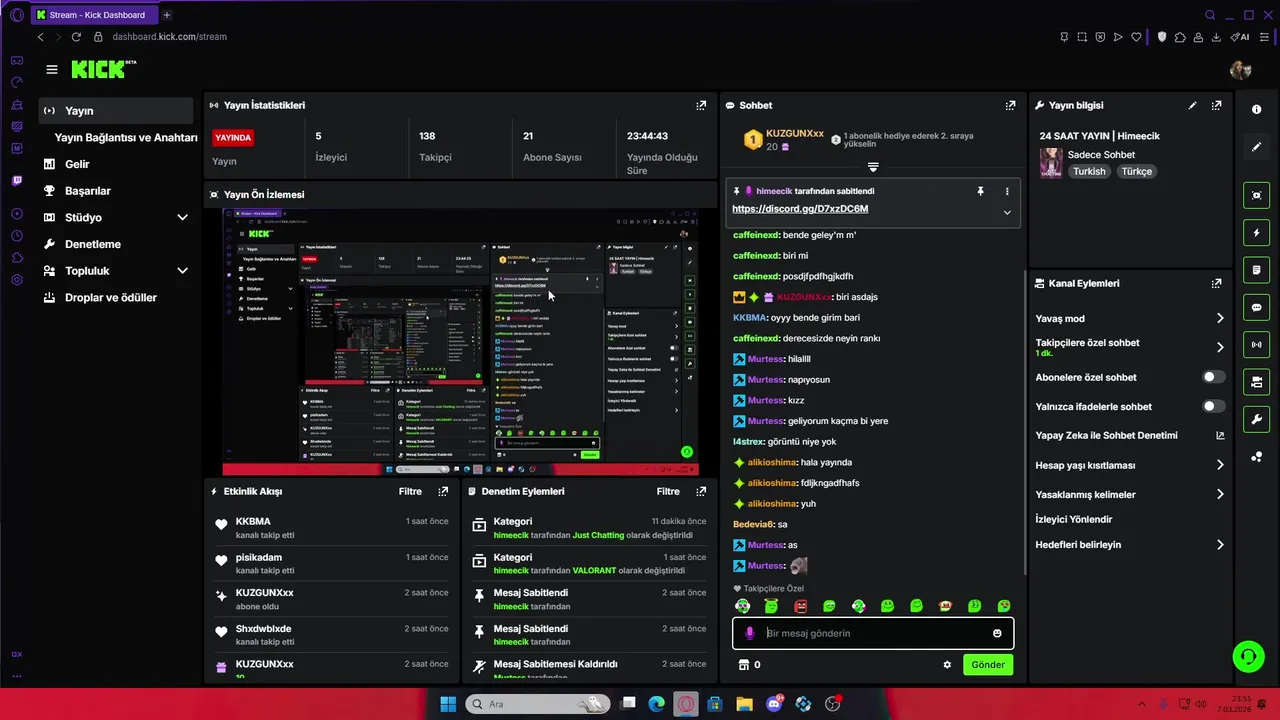1280x720 pixels.
Task: Open Takipçilere özel sohbet options
Action: click(x=1129, y=347)
